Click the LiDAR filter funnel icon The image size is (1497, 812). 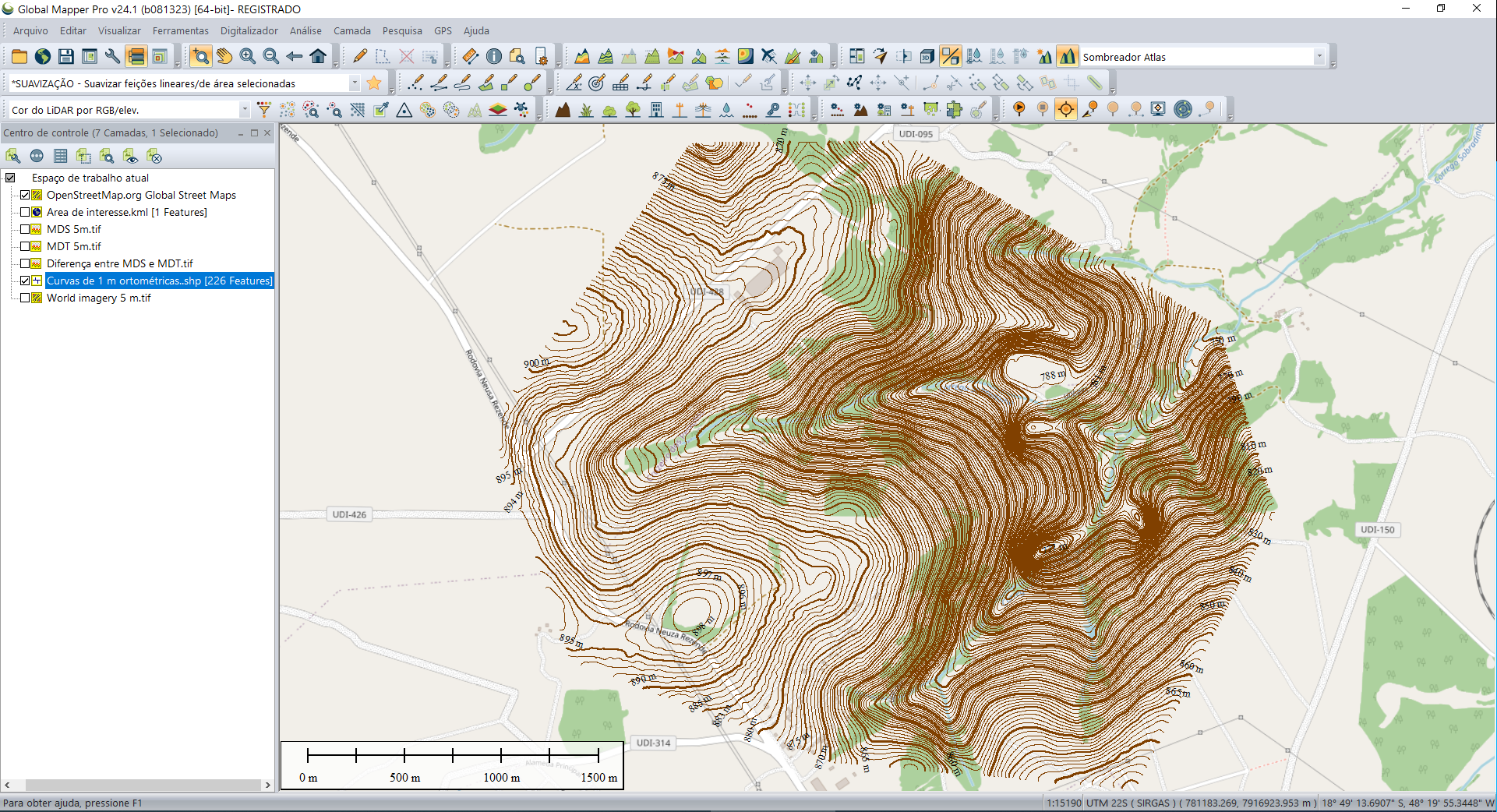tap(264, 109)
